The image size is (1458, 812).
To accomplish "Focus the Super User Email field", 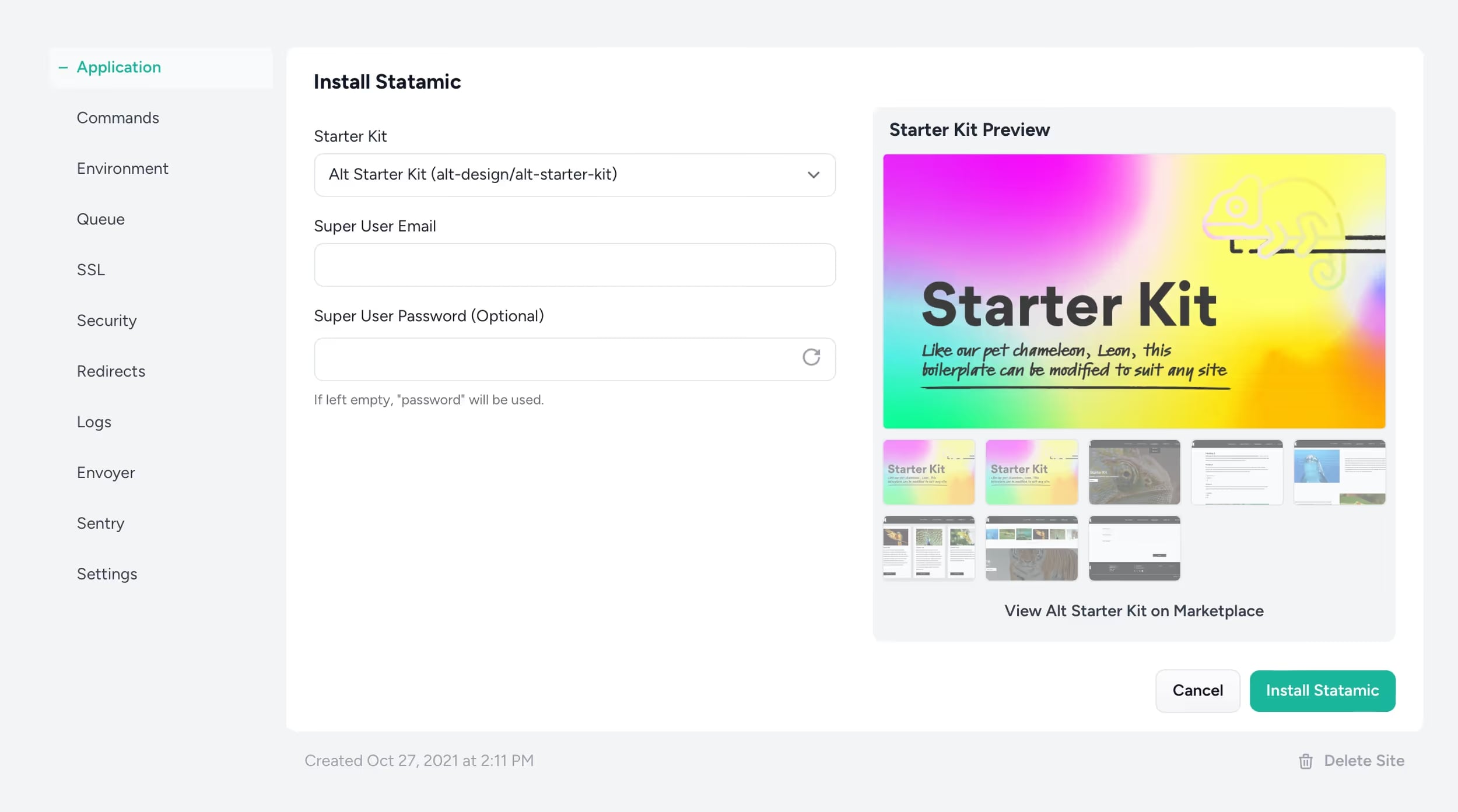I will point(574,265).
